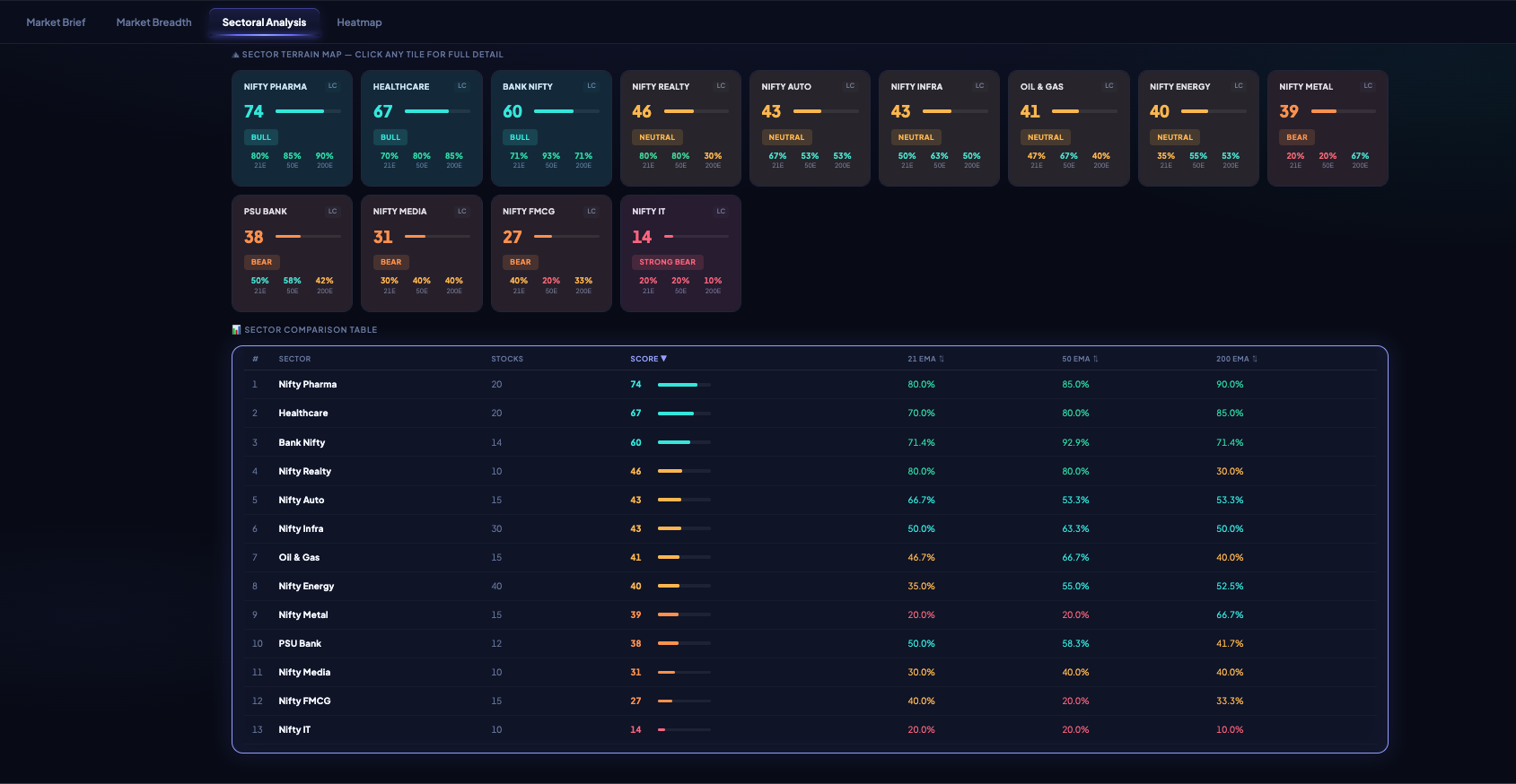Screen dimensions: 1516x784
Task: Sort table by 50 EMA column
Action: [1080, 359]
